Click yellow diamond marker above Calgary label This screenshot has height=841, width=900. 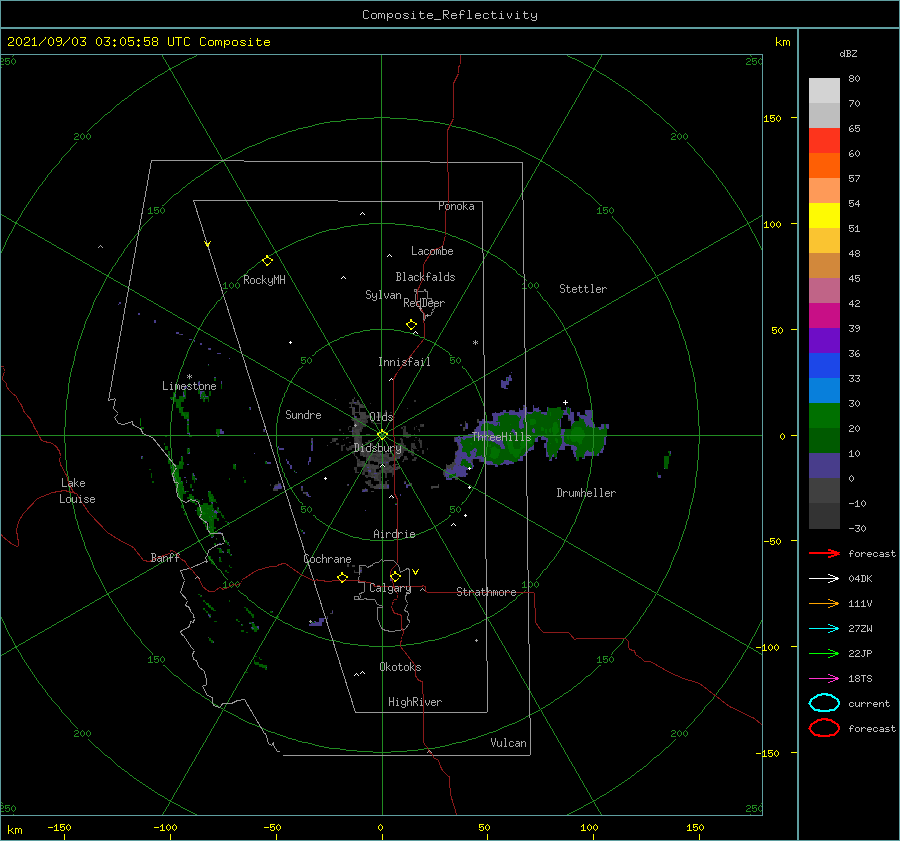395,576
